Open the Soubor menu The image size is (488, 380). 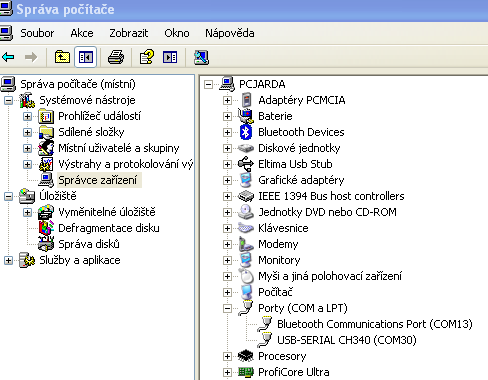click(37, 33)
